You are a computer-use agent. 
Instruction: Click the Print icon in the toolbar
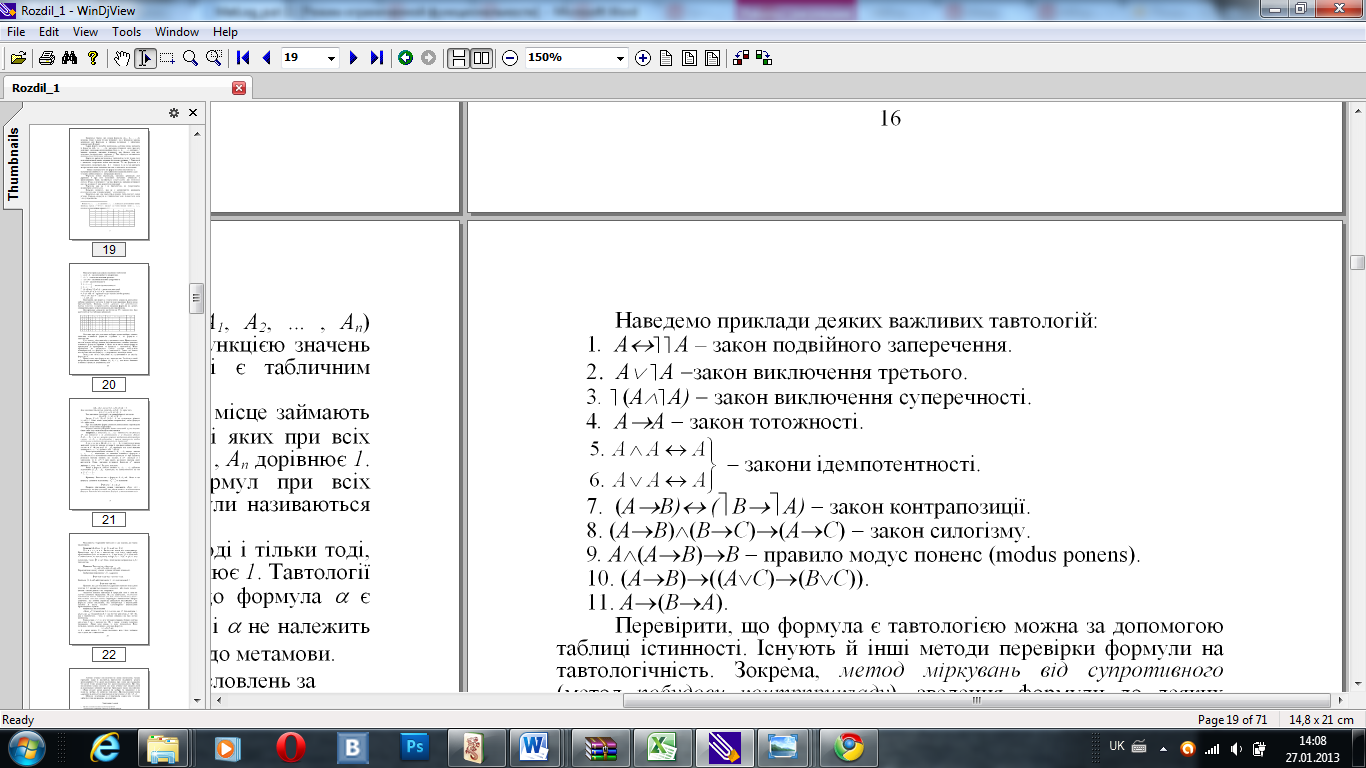coord(47,58)
